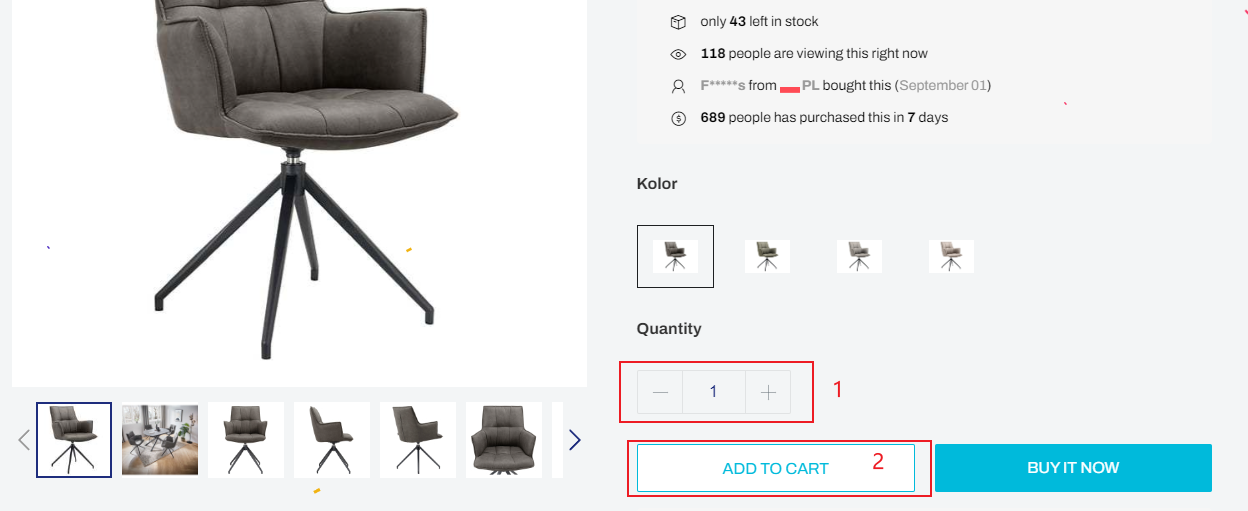Click the eye viewers icon
The width and height of the screenshot is (1248, 511).
pos(678,54)
